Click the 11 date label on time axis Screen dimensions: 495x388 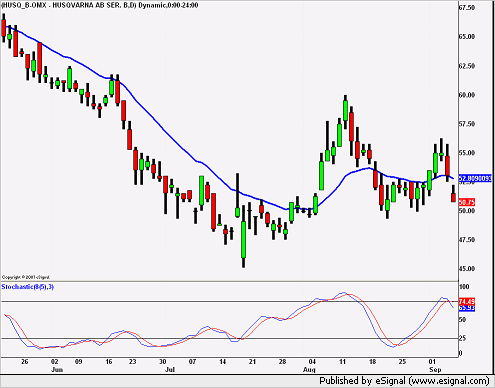point(342,362)
